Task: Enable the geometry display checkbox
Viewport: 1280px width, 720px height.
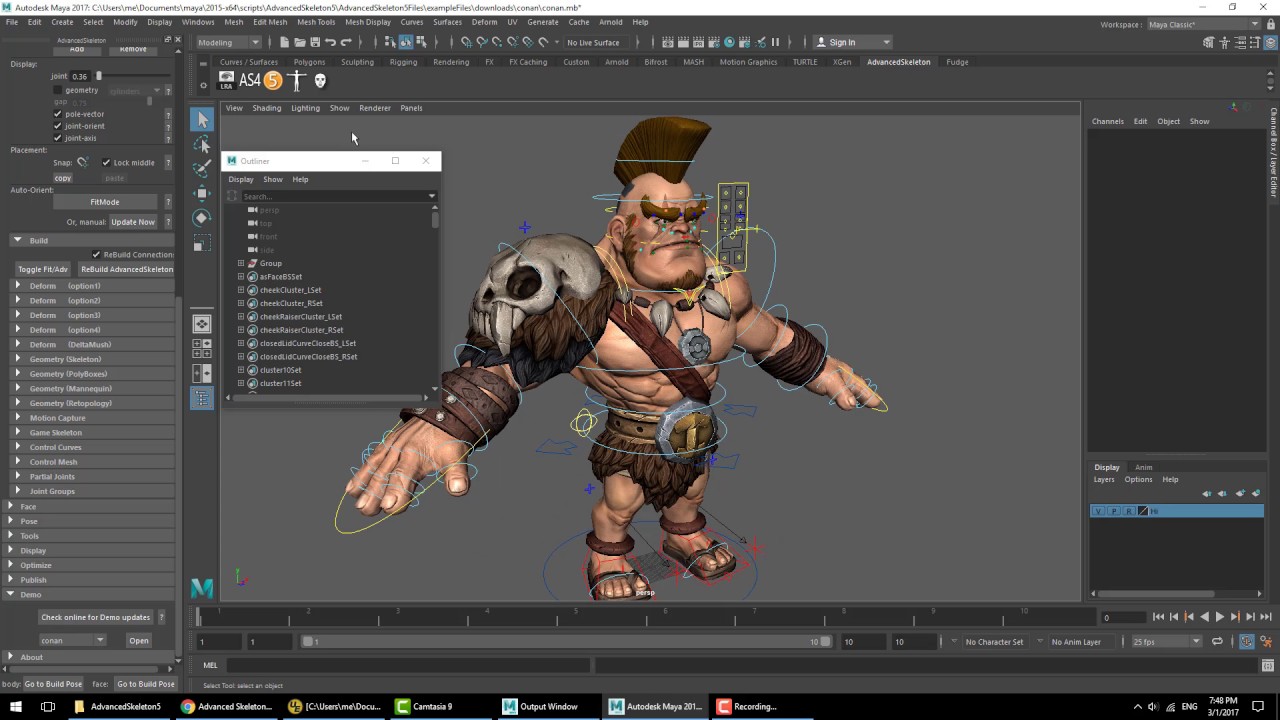Action: pos(58,90)
